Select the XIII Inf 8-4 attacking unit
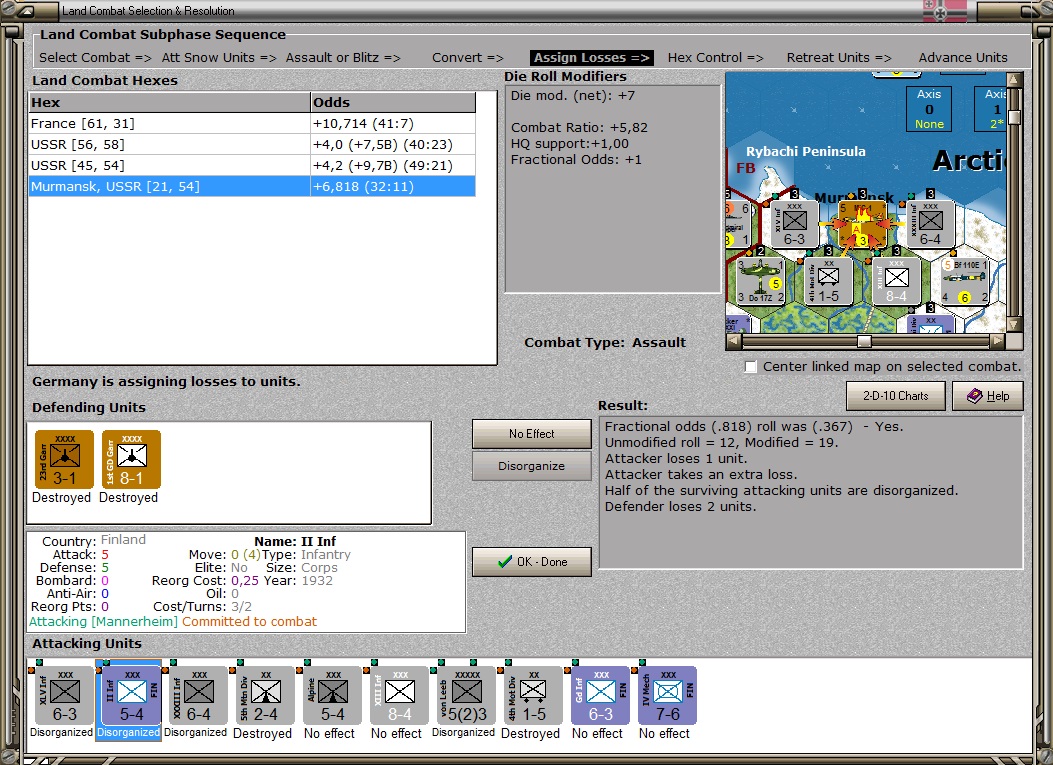This screenshot has height=765, width=1053. 399,695
